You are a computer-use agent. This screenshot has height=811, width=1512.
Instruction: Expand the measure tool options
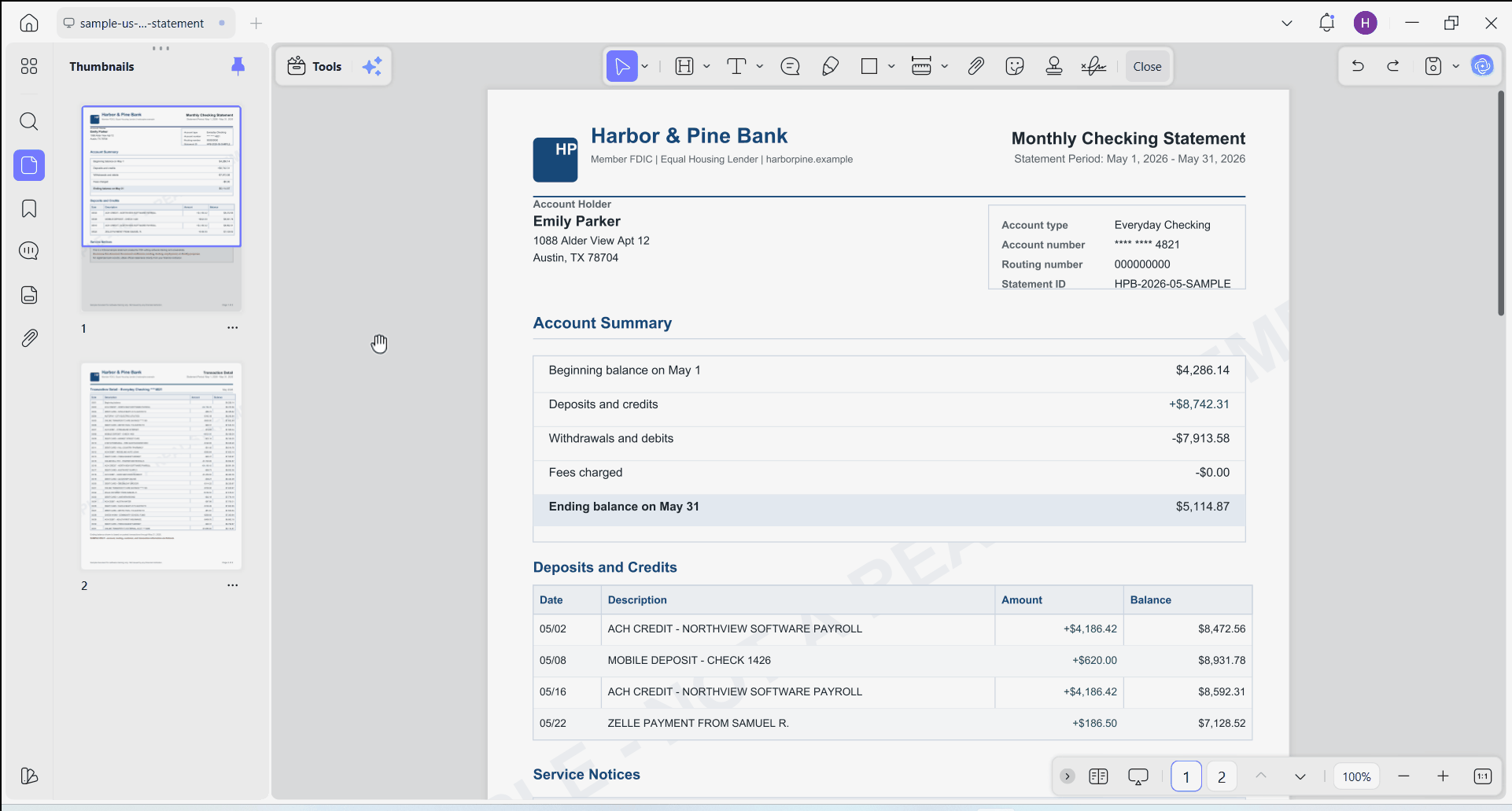click(944, 66)
